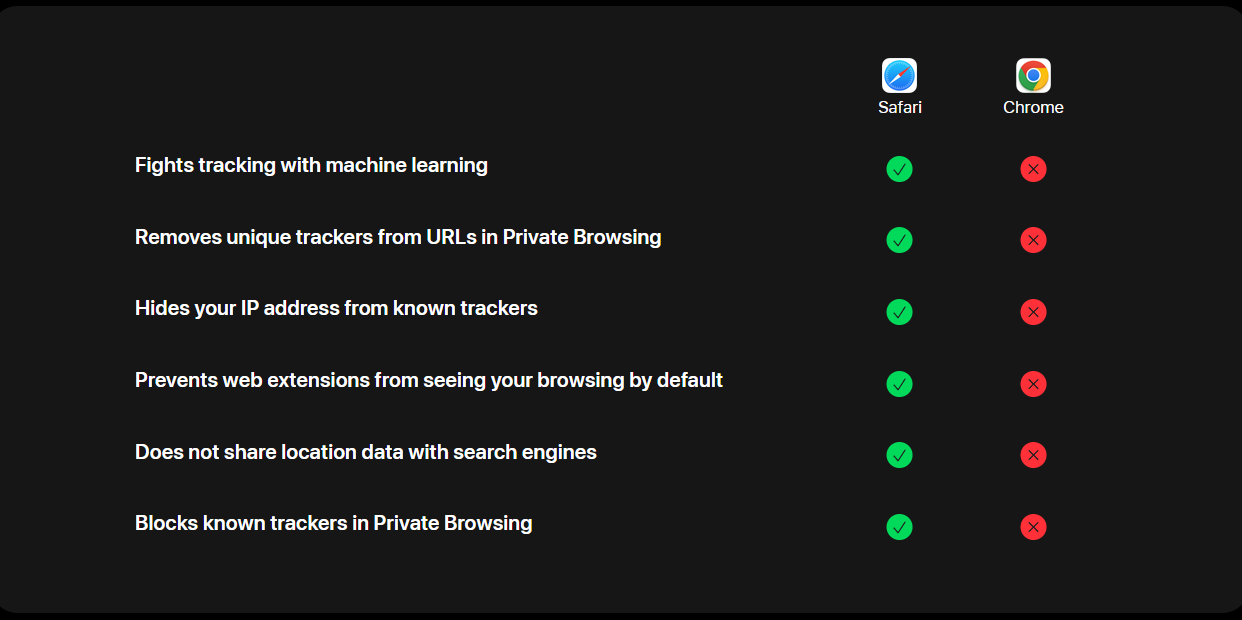Click "Blocks known trackers in Private Browsing" text

[333, 523]
